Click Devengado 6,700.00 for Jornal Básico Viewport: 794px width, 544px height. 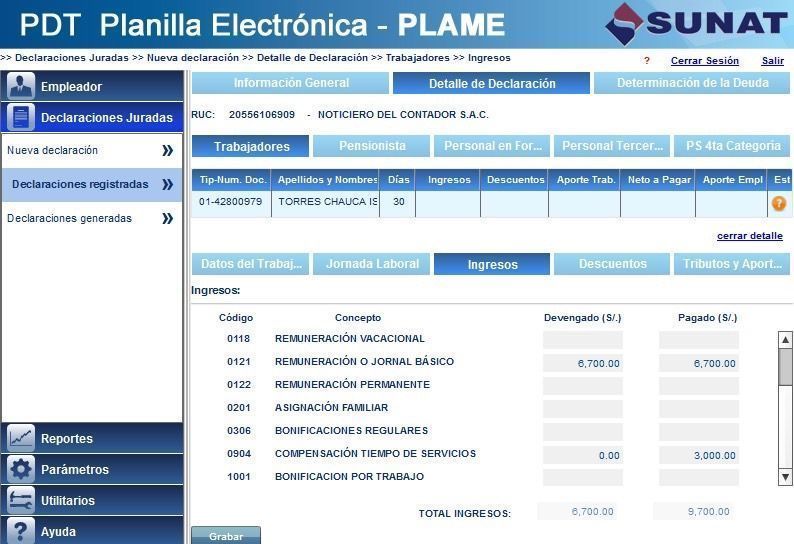582,363
